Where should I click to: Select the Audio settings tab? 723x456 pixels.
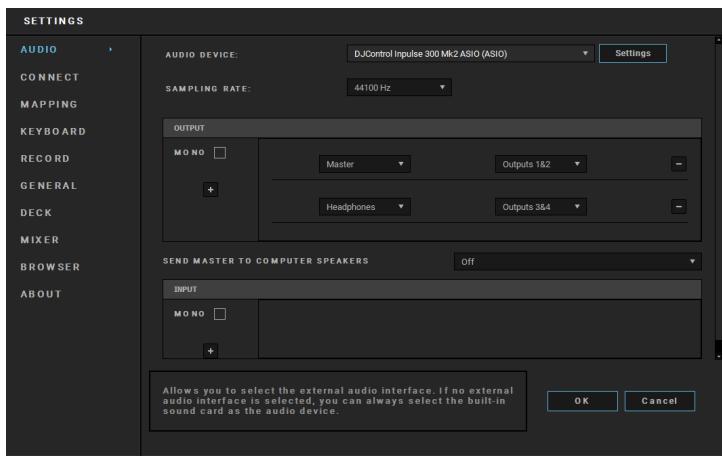point(39,49)
